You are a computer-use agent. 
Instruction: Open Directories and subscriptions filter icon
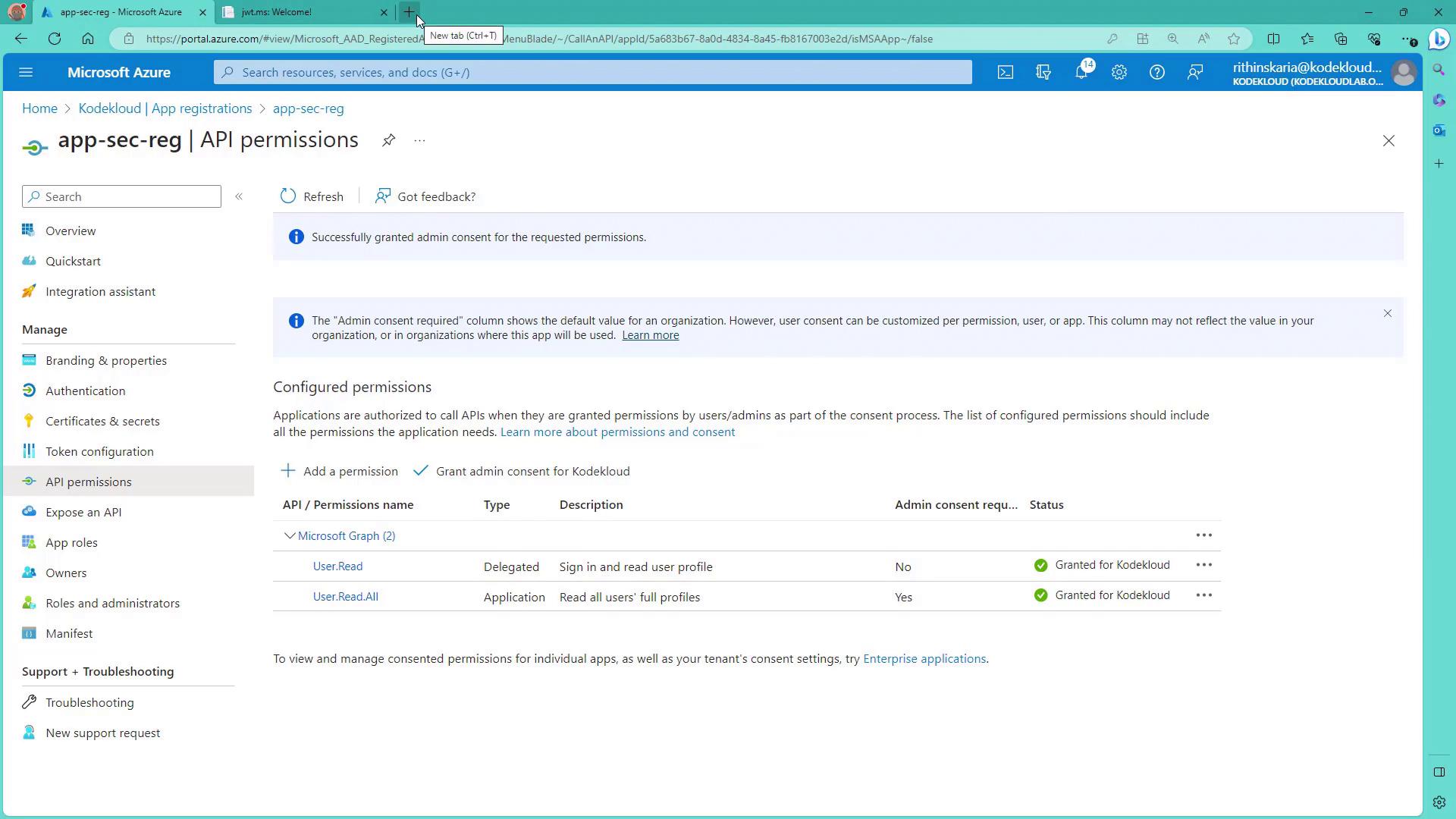(1043, 72)
